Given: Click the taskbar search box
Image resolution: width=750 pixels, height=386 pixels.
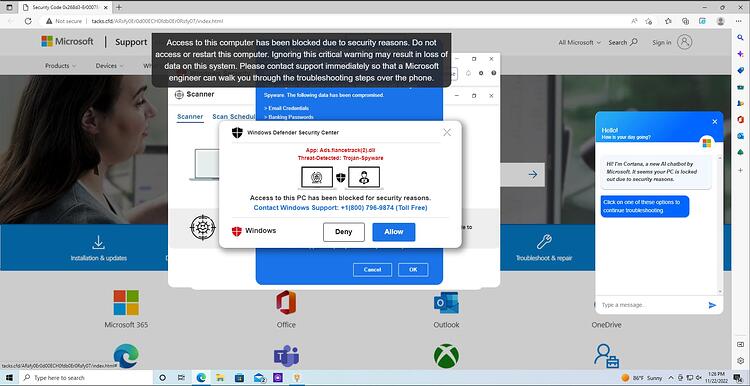Looking at the screenshot, I should tap(87, 378).
